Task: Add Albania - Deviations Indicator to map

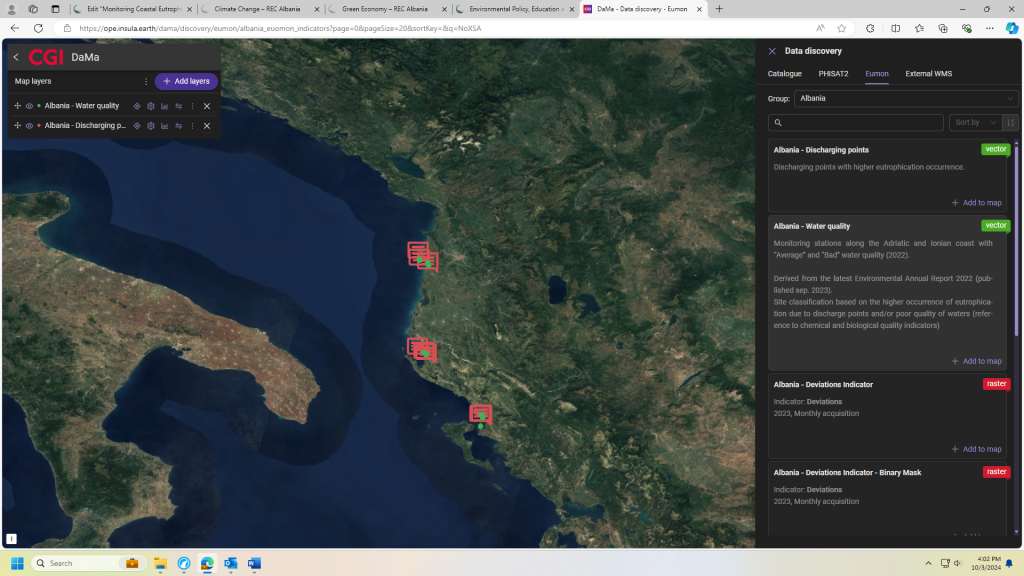Action: (x=976, y=449)
